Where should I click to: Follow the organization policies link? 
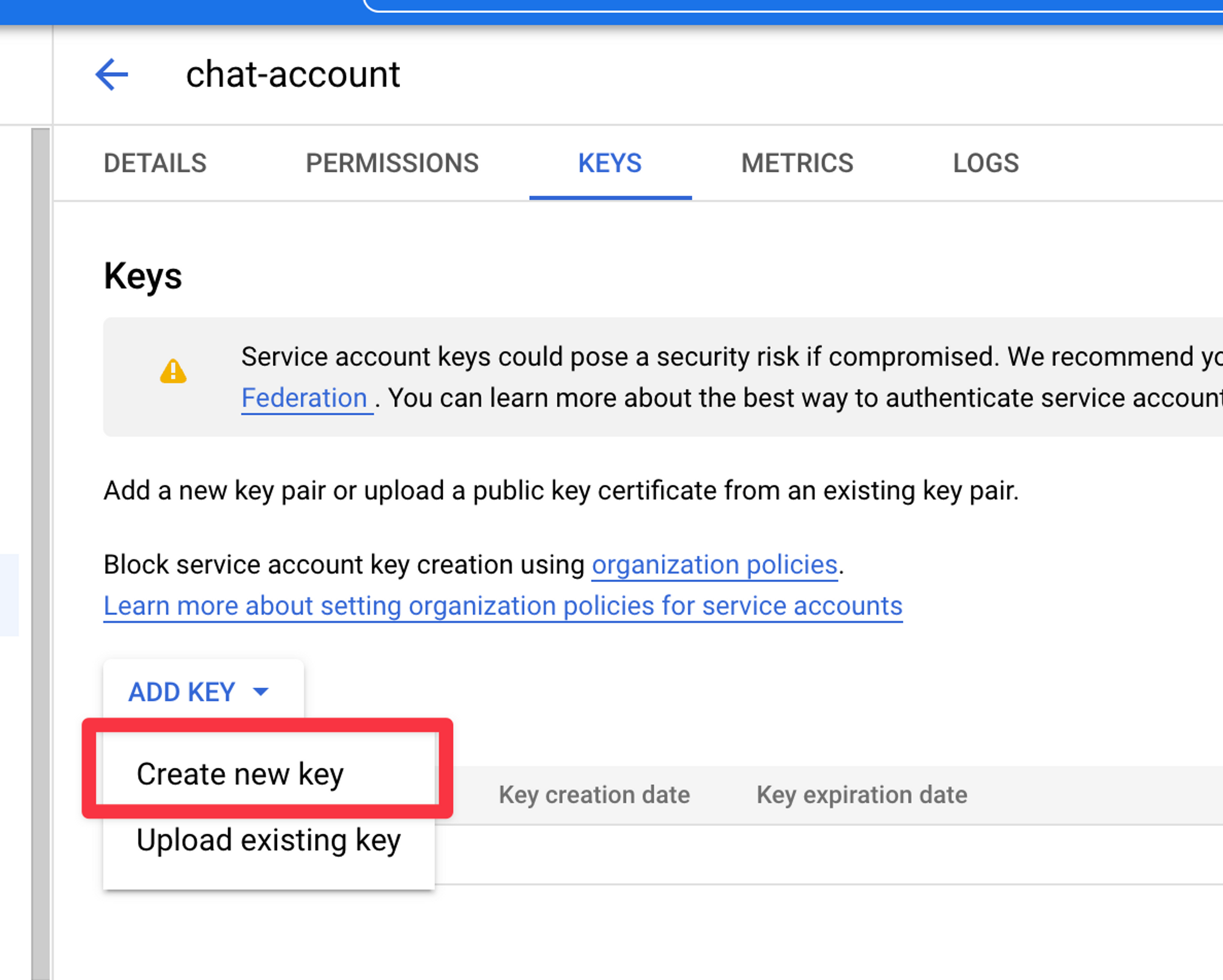(714, 564)
